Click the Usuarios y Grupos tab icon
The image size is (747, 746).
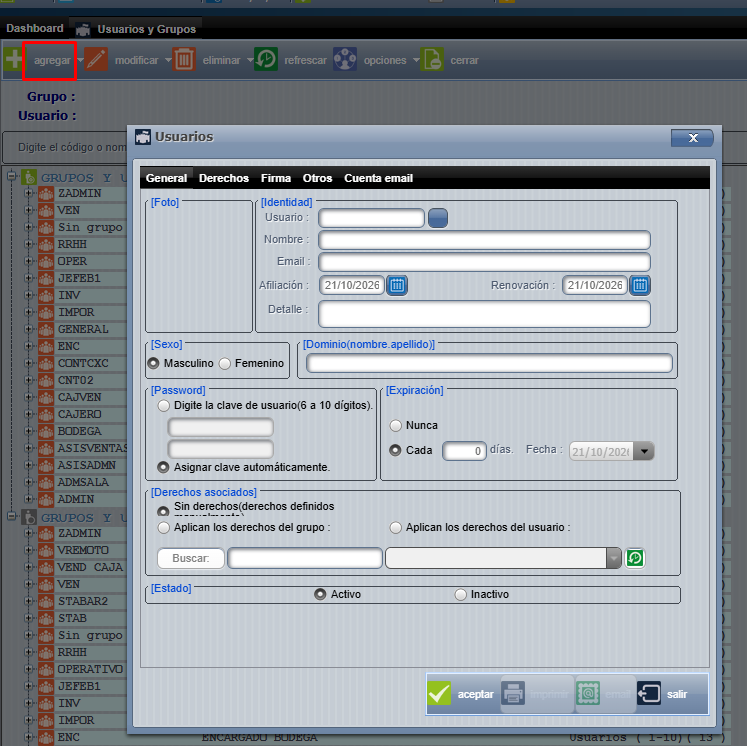point(83,30)
